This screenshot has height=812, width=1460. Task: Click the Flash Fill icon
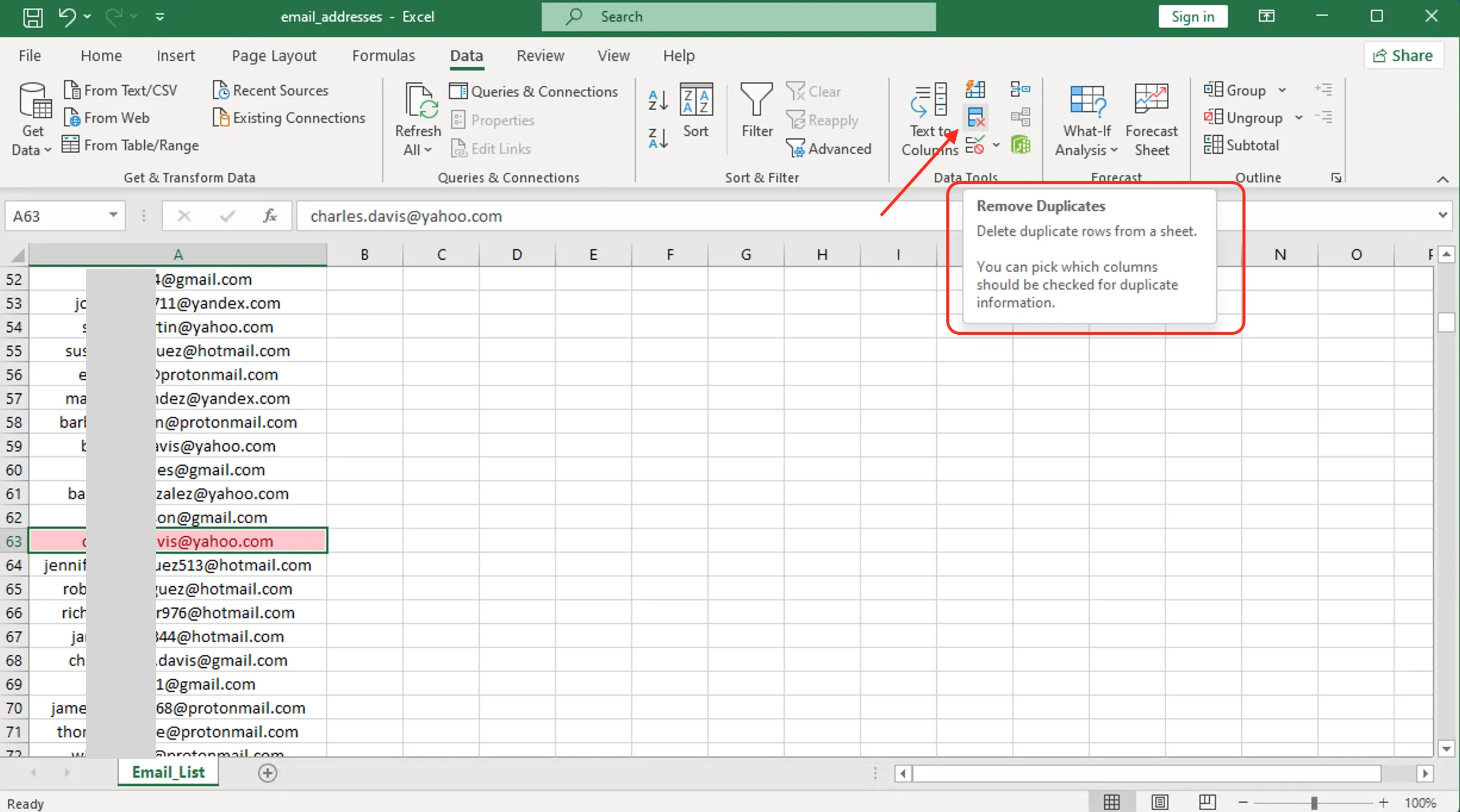click(976, 89)
